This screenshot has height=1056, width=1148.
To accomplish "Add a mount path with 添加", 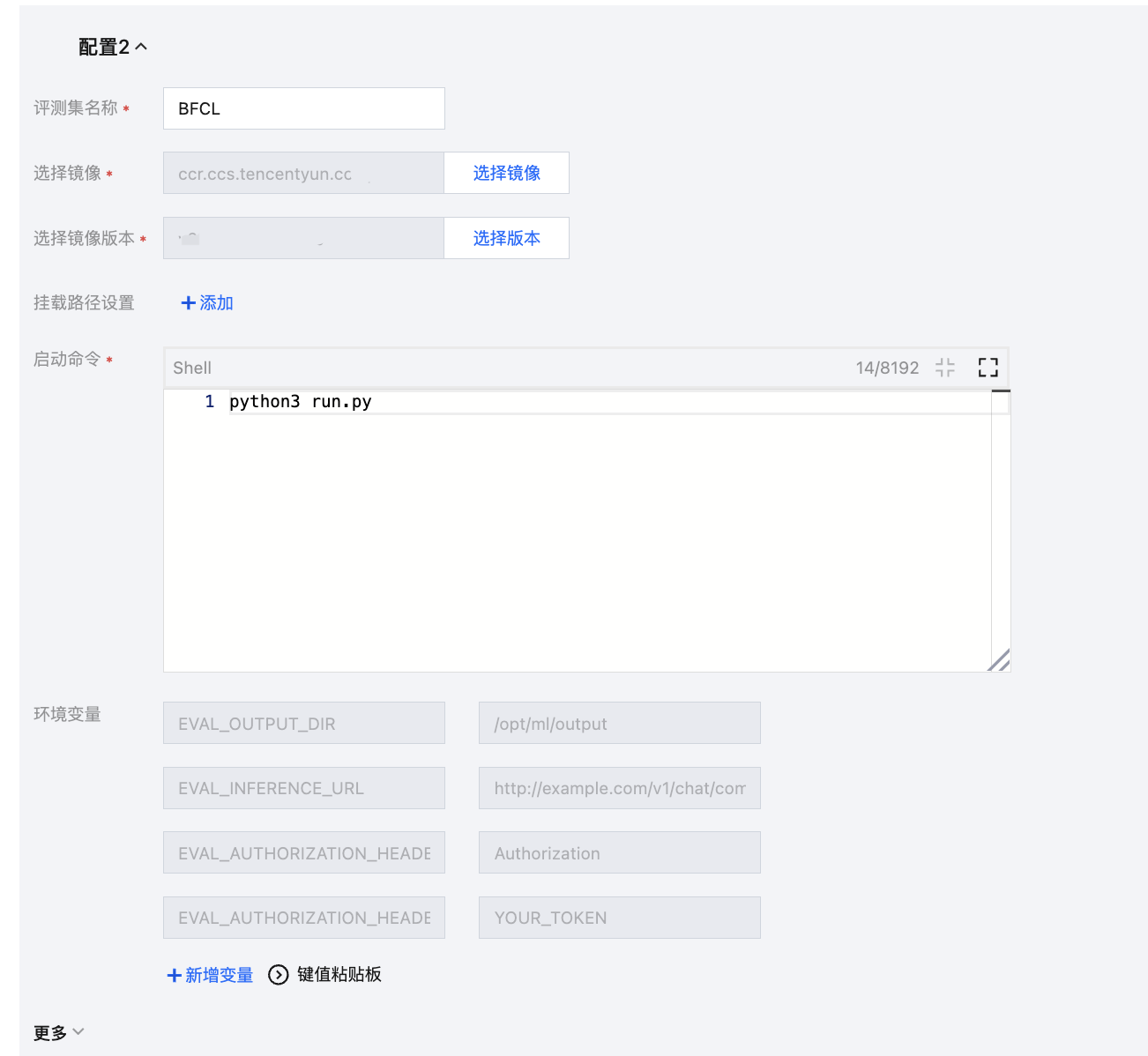I will coord(207,303).
